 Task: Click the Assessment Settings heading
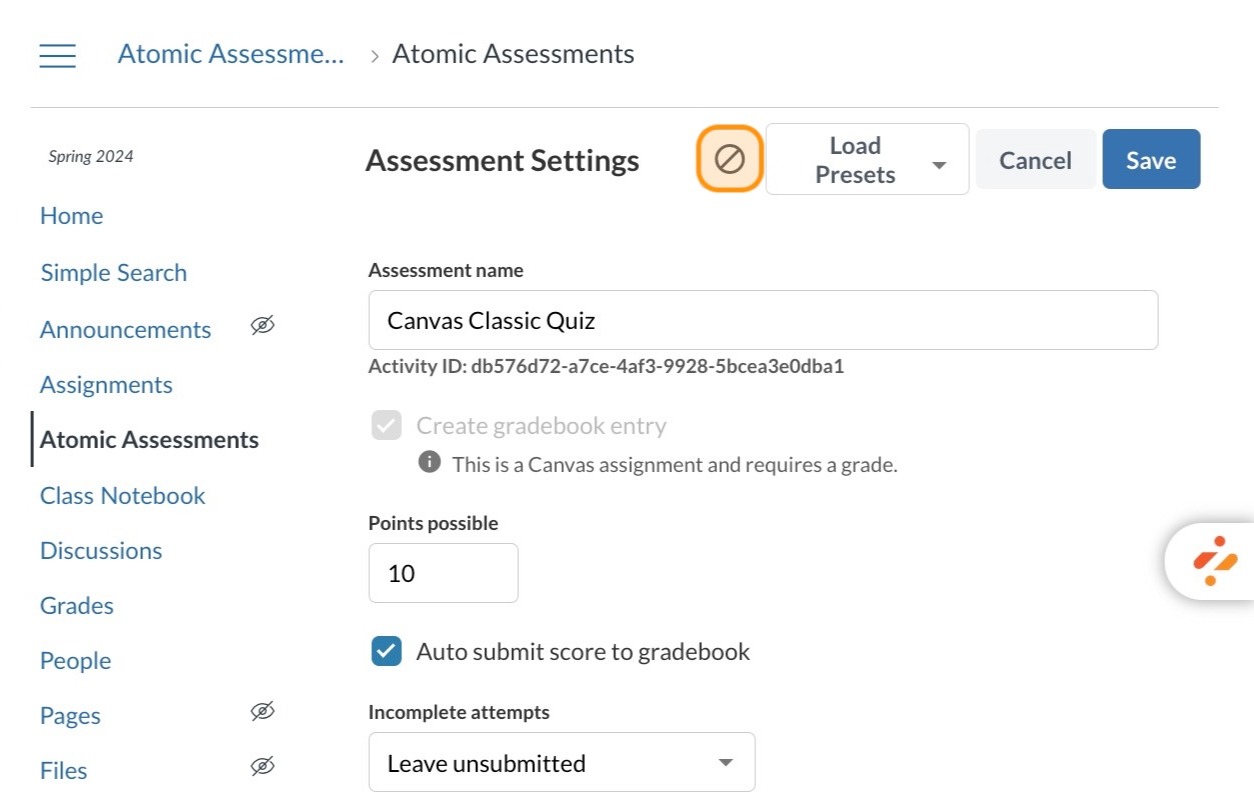[x=502, y=161]
